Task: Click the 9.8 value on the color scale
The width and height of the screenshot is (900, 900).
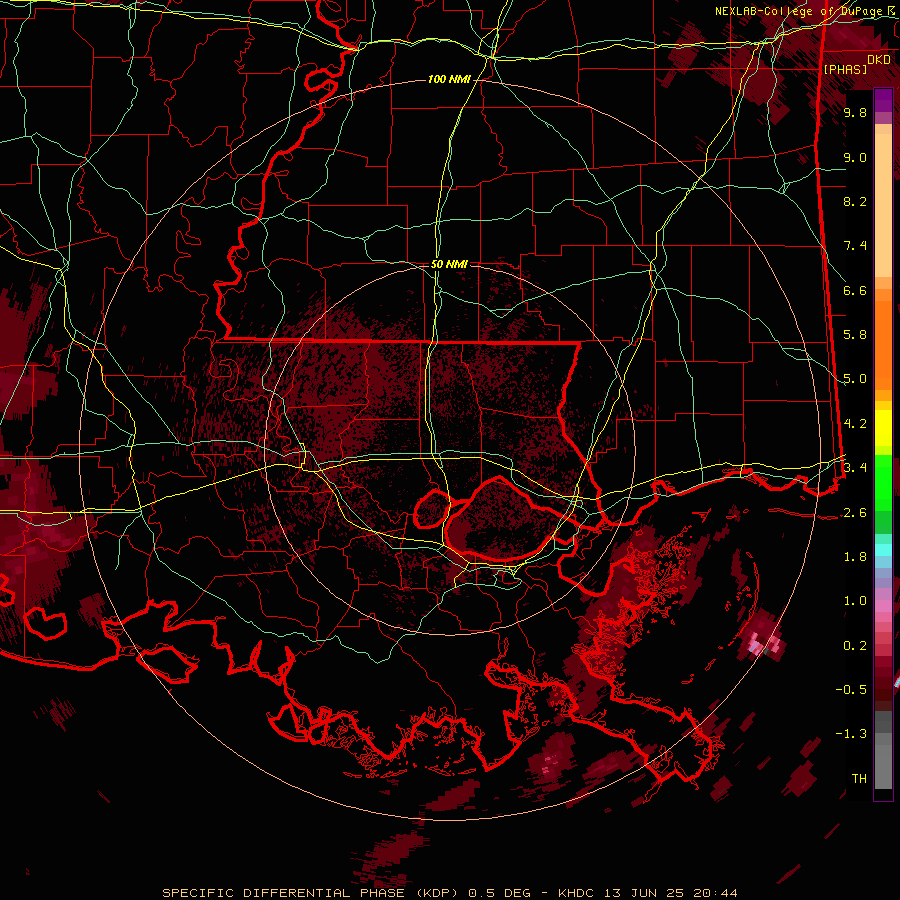Action: [855, 113]
